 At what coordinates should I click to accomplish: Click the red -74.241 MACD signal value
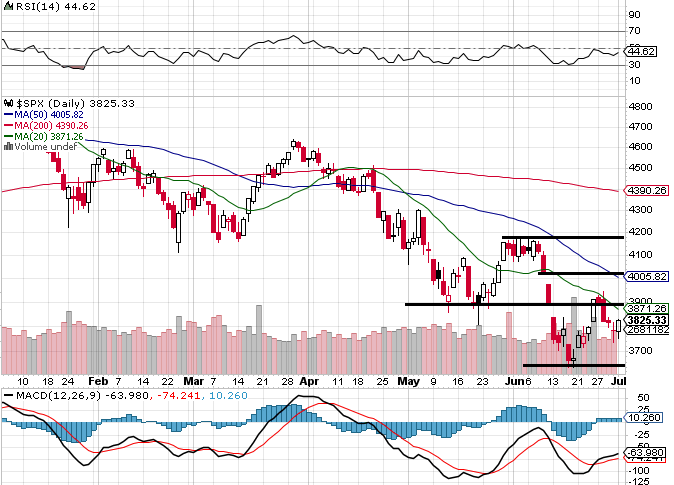tap(178, 395)
